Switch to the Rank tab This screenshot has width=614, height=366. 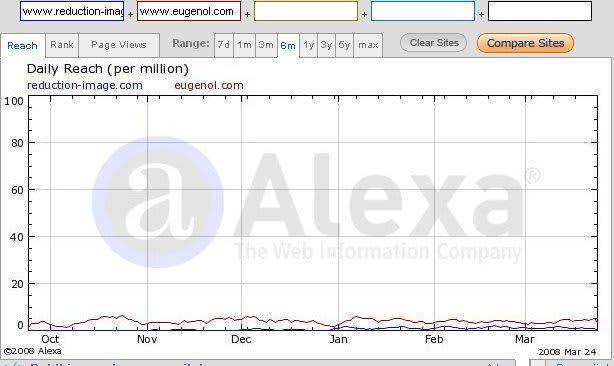click(62, 45)
